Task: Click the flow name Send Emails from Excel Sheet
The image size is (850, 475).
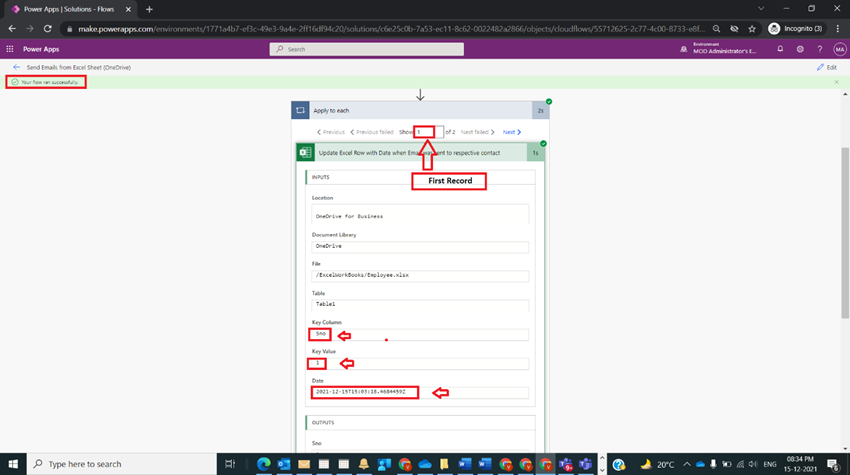Action: (x=79, y=67)
